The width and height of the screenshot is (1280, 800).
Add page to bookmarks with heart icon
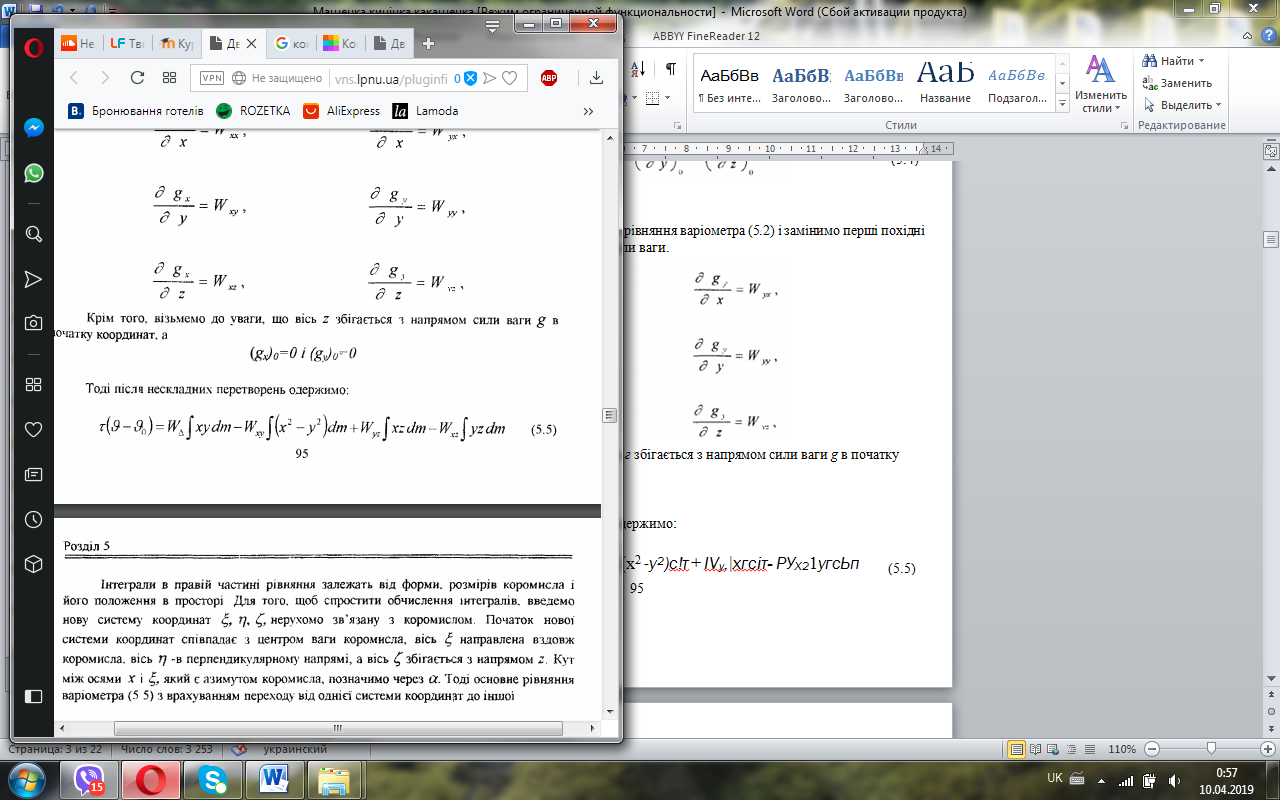click(509, 78)
